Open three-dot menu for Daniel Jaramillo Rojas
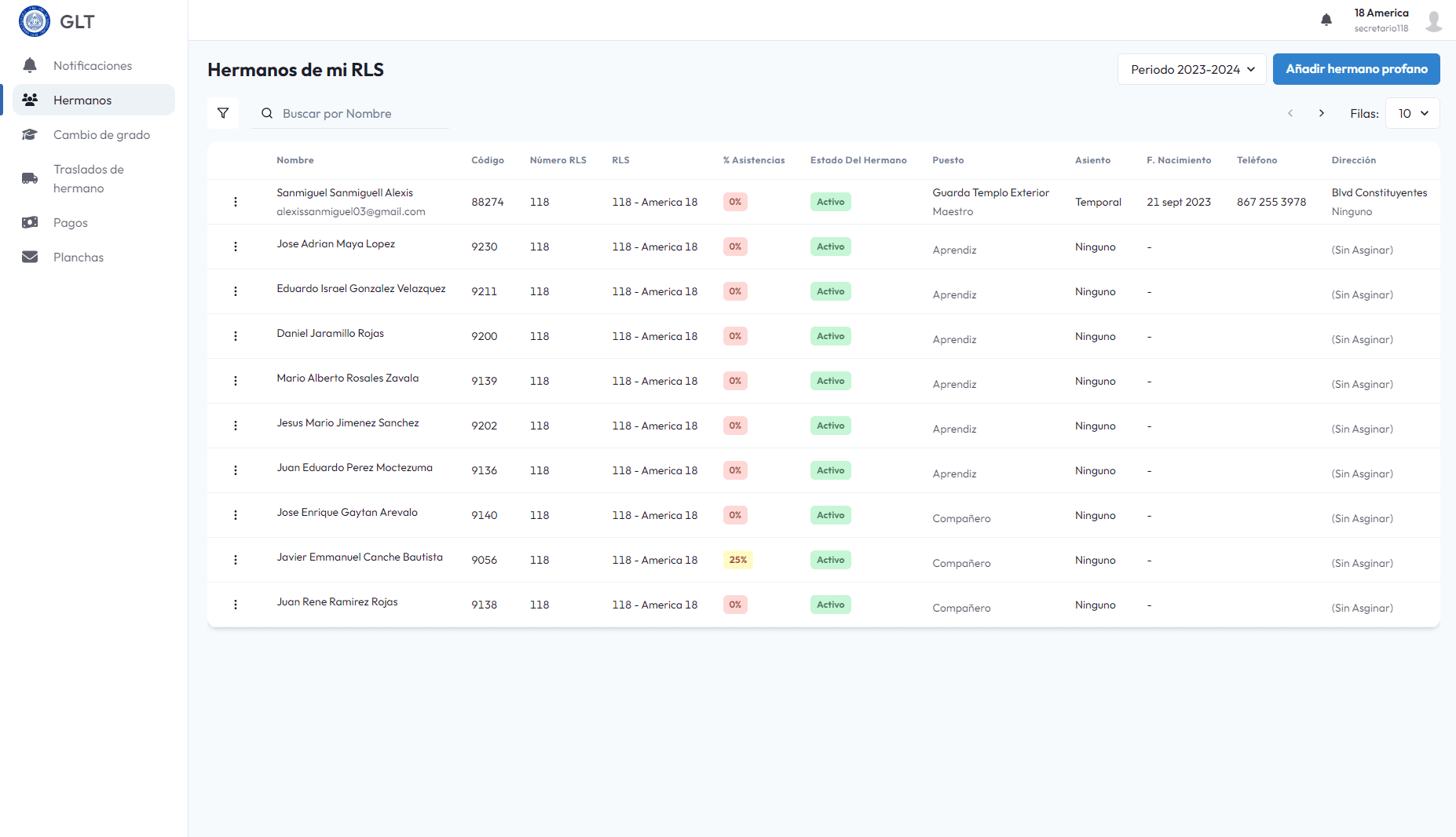Viewport: 1456px width, 837px height. [236, 336]
